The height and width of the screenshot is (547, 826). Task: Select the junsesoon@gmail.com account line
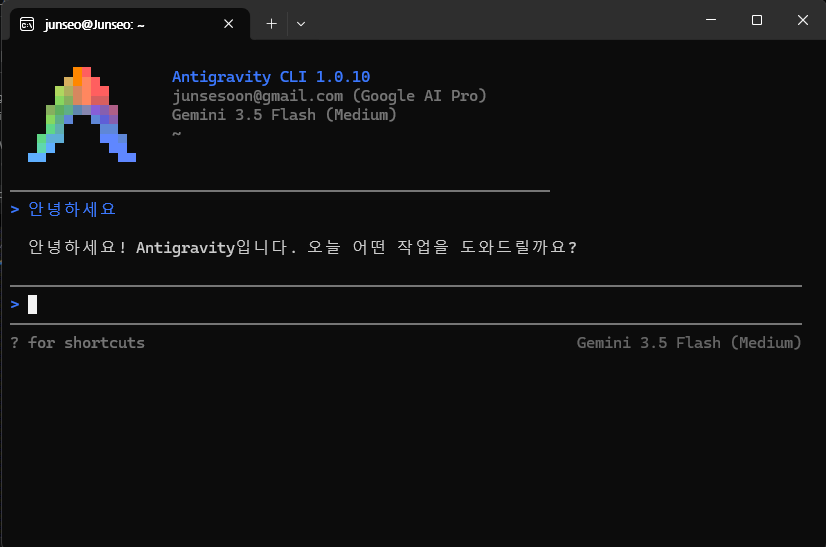click(x=329, y=96)
